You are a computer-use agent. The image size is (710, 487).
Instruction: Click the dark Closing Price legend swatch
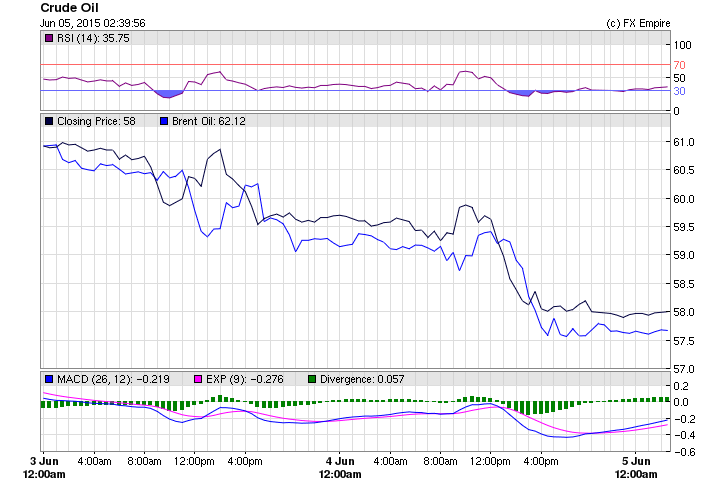point(50,121)
